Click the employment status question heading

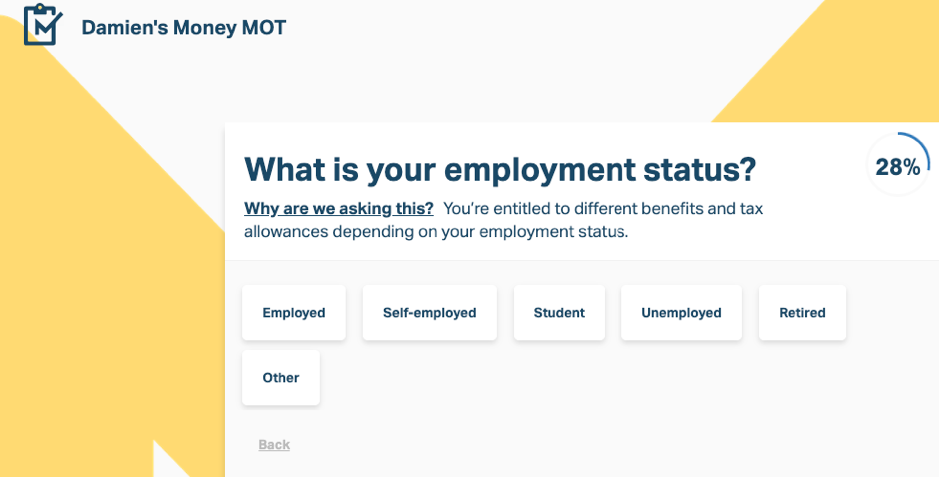click(500, 169)
